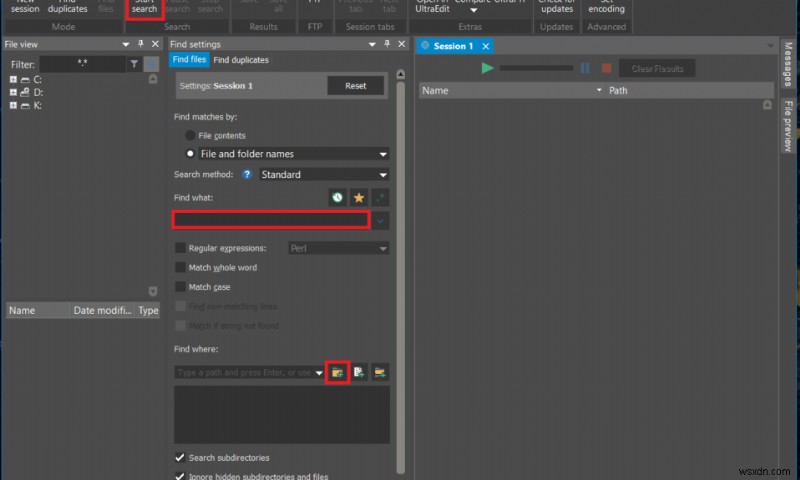Click the File view Filter input field
Image resolution: width=800 pixels, height=480 pixels.
coord(82,64)
